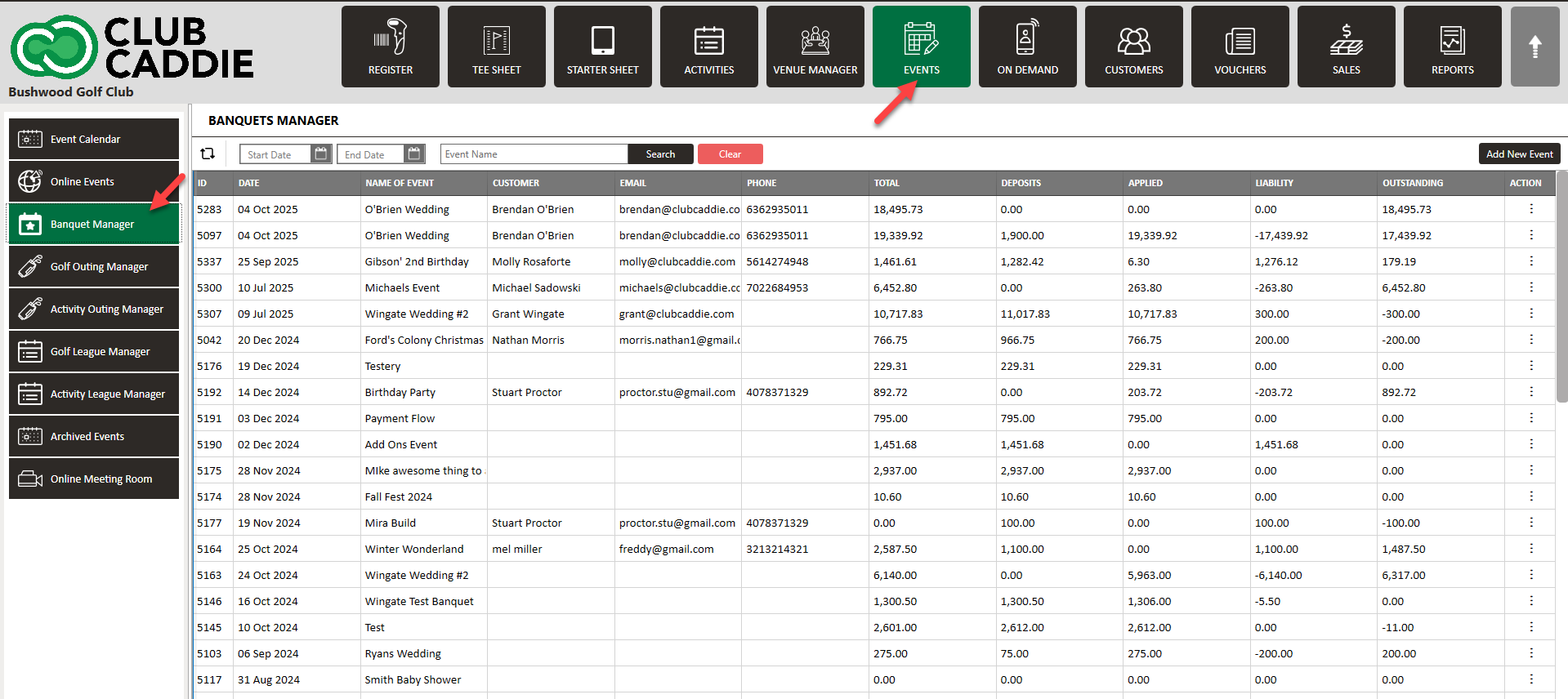Open the End Date calendar picker
The height and width of the screenshot is (699, 1568).
414,154
